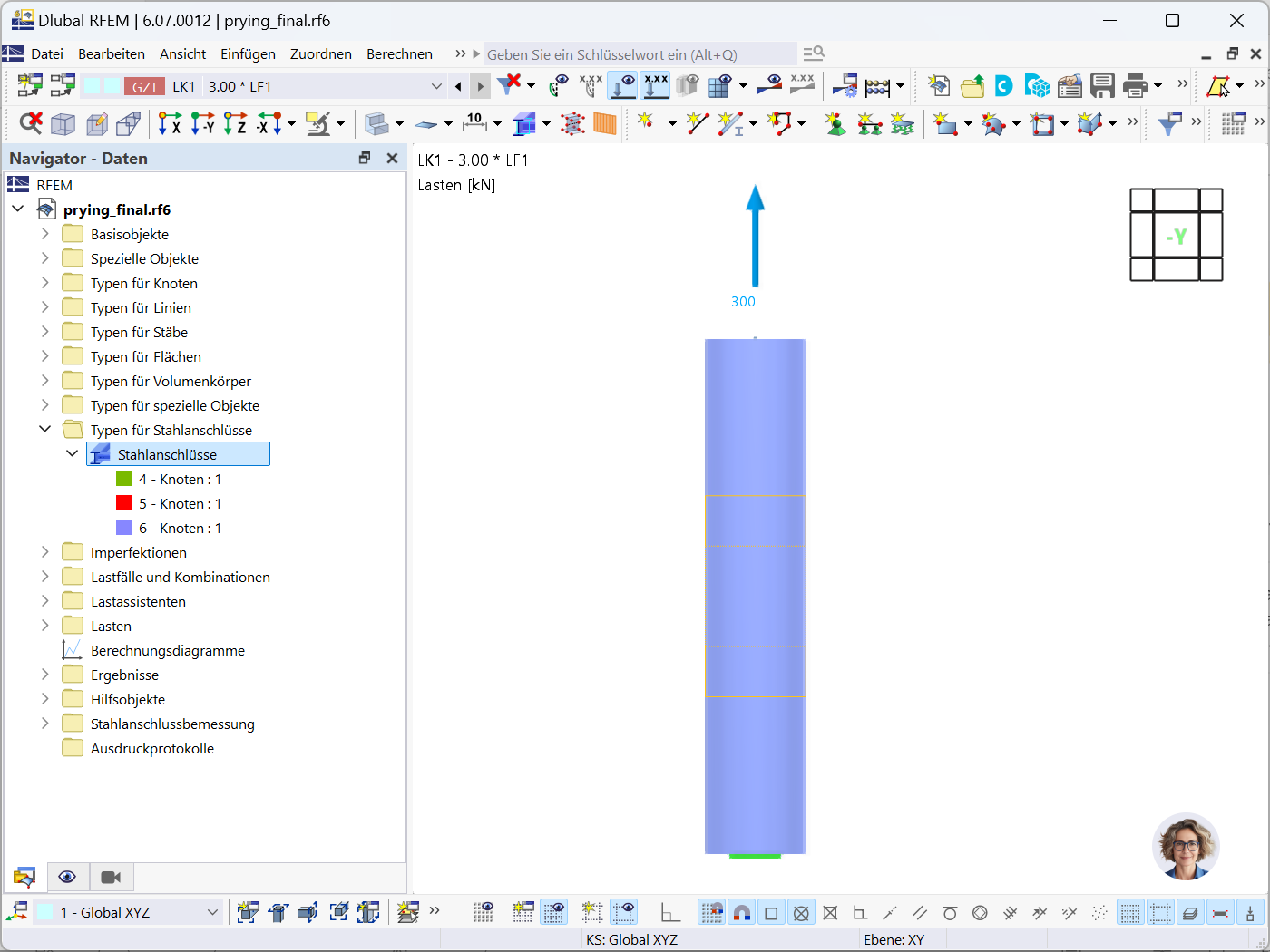Click the save file floppy icon
Viewport: 1270px width, 952px height.
(x=1102, y=86)
